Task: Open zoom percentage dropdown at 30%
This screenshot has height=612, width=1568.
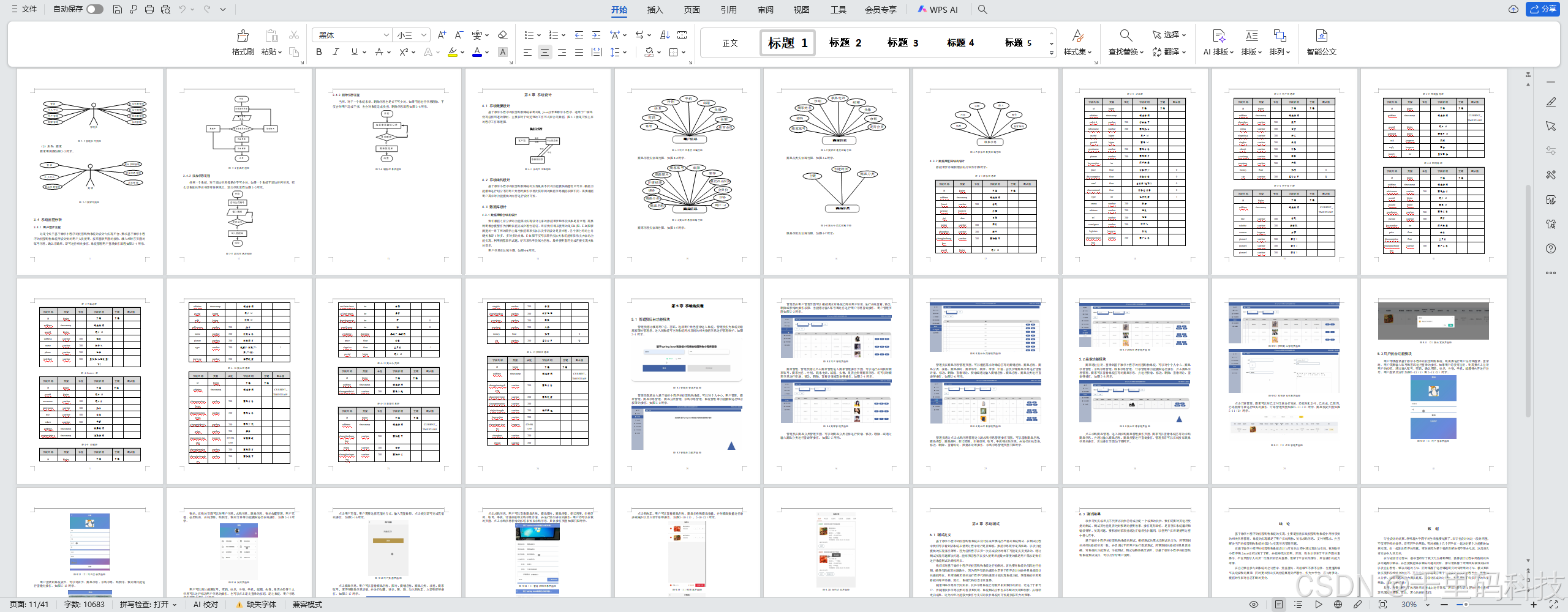Action: coord(1428,605)
